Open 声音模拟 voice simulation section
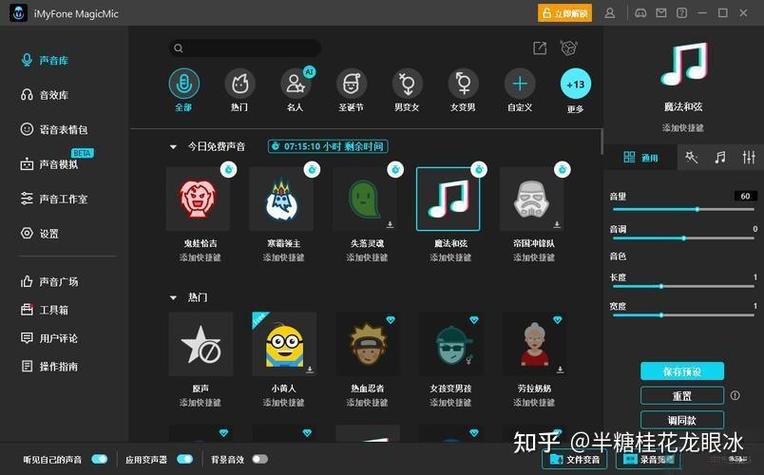The image size is (764, 475). click(x=49, y=164)
